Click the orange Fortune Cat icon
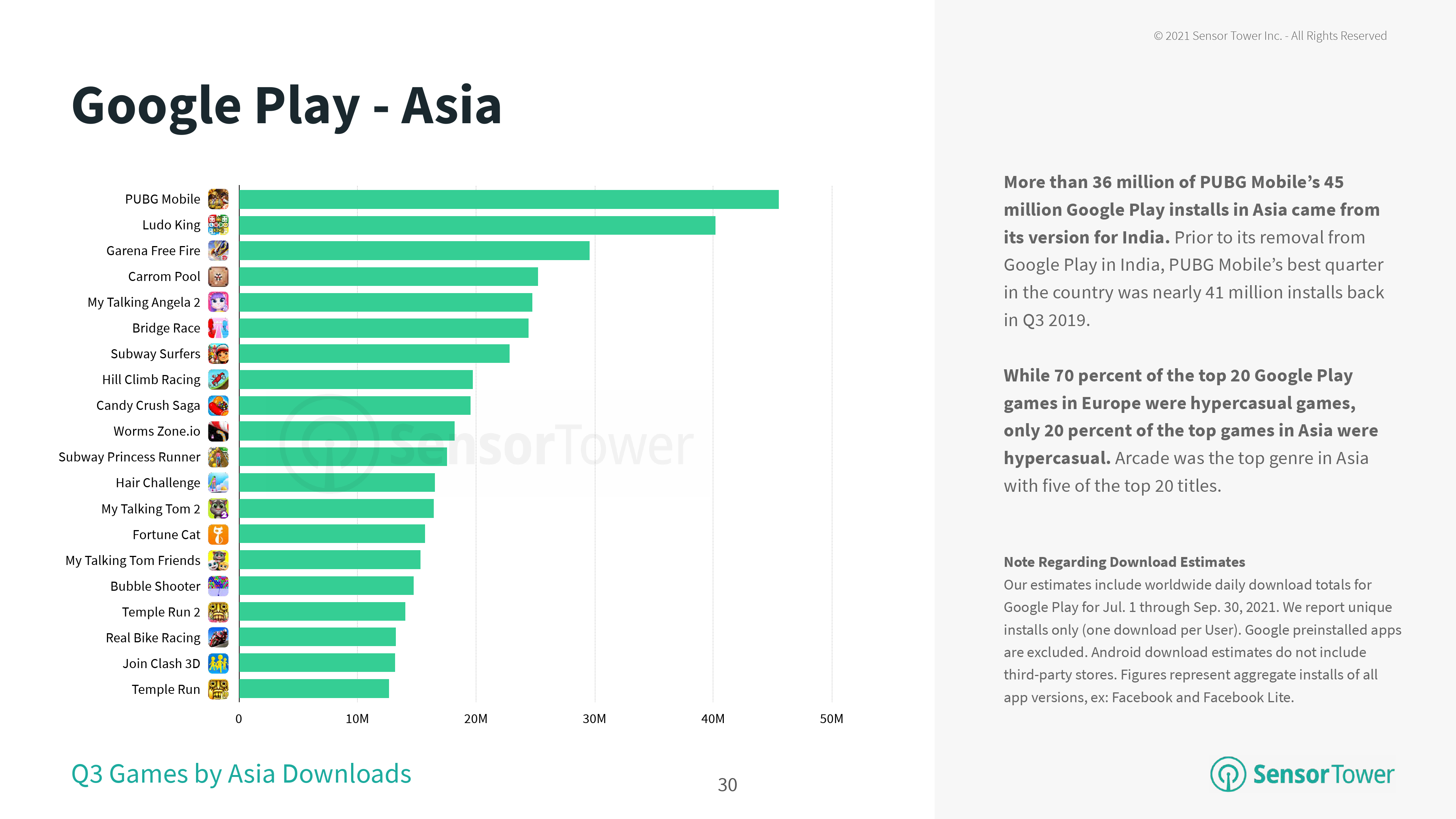The image size is (1456, 819). tap(218, 534)
